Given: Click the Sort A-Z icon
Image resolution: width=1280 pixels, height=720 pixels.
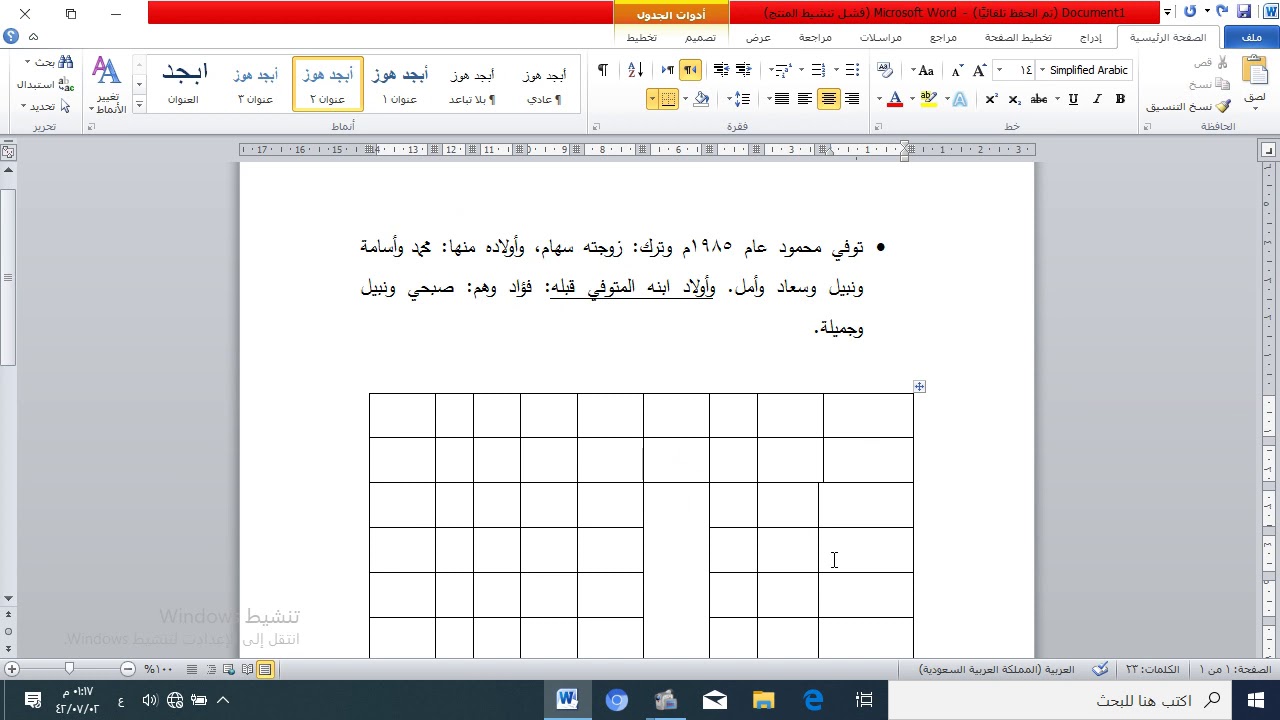Looking at the screenshot, I should (635, 70).
